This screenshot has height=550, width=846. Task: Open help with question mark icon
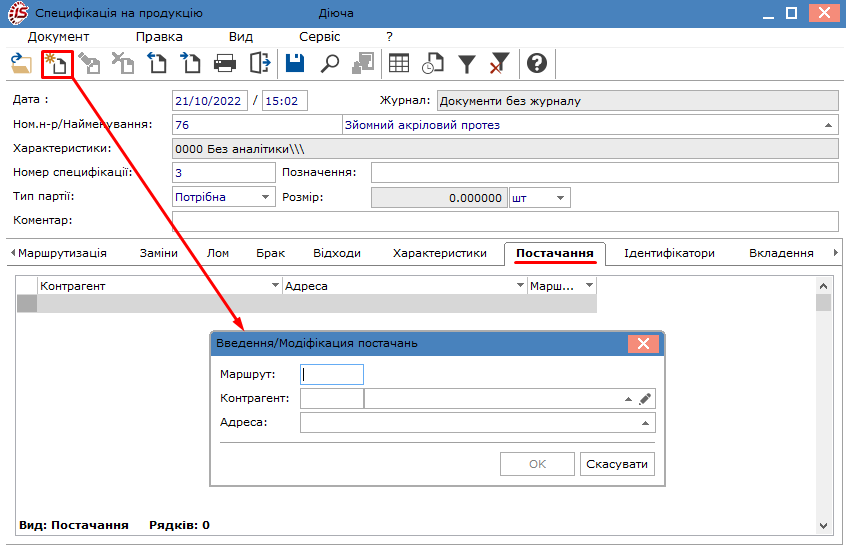click(537, 64)
